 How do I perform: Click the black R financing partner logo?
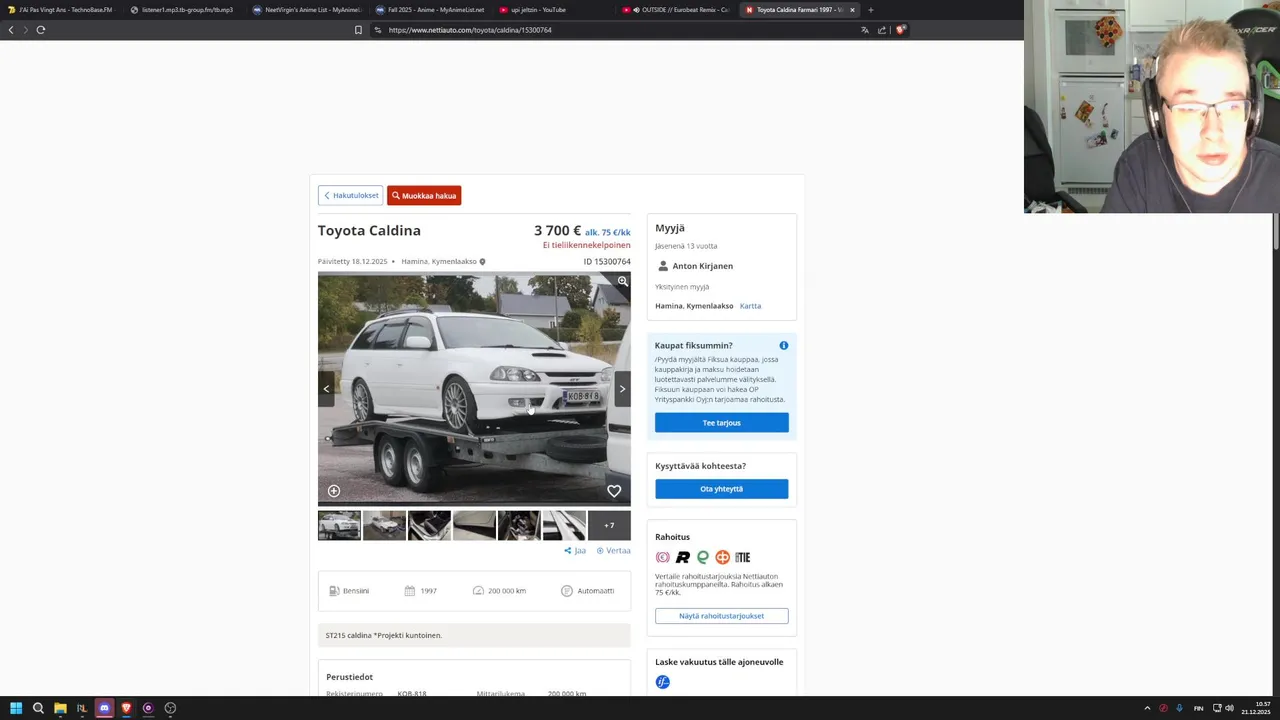point(682,557)
